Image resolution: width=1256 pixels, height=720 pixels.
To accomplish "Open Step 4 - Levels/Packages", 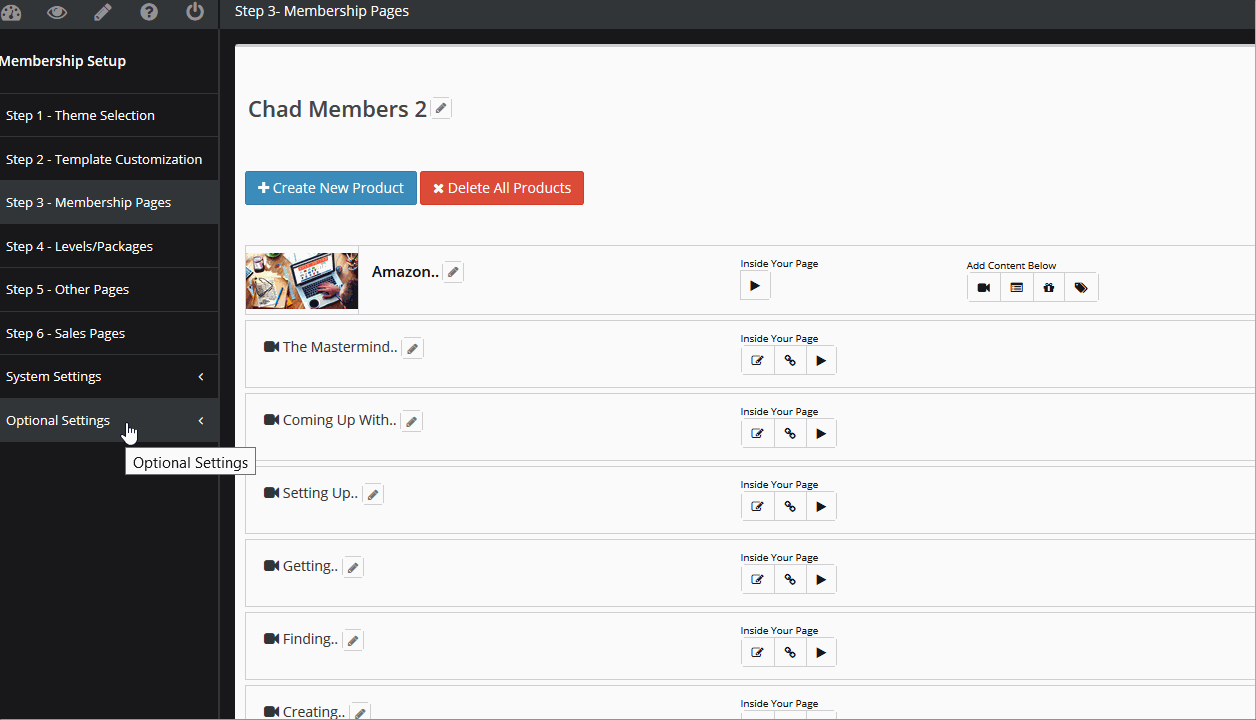I will pos(79,246).
